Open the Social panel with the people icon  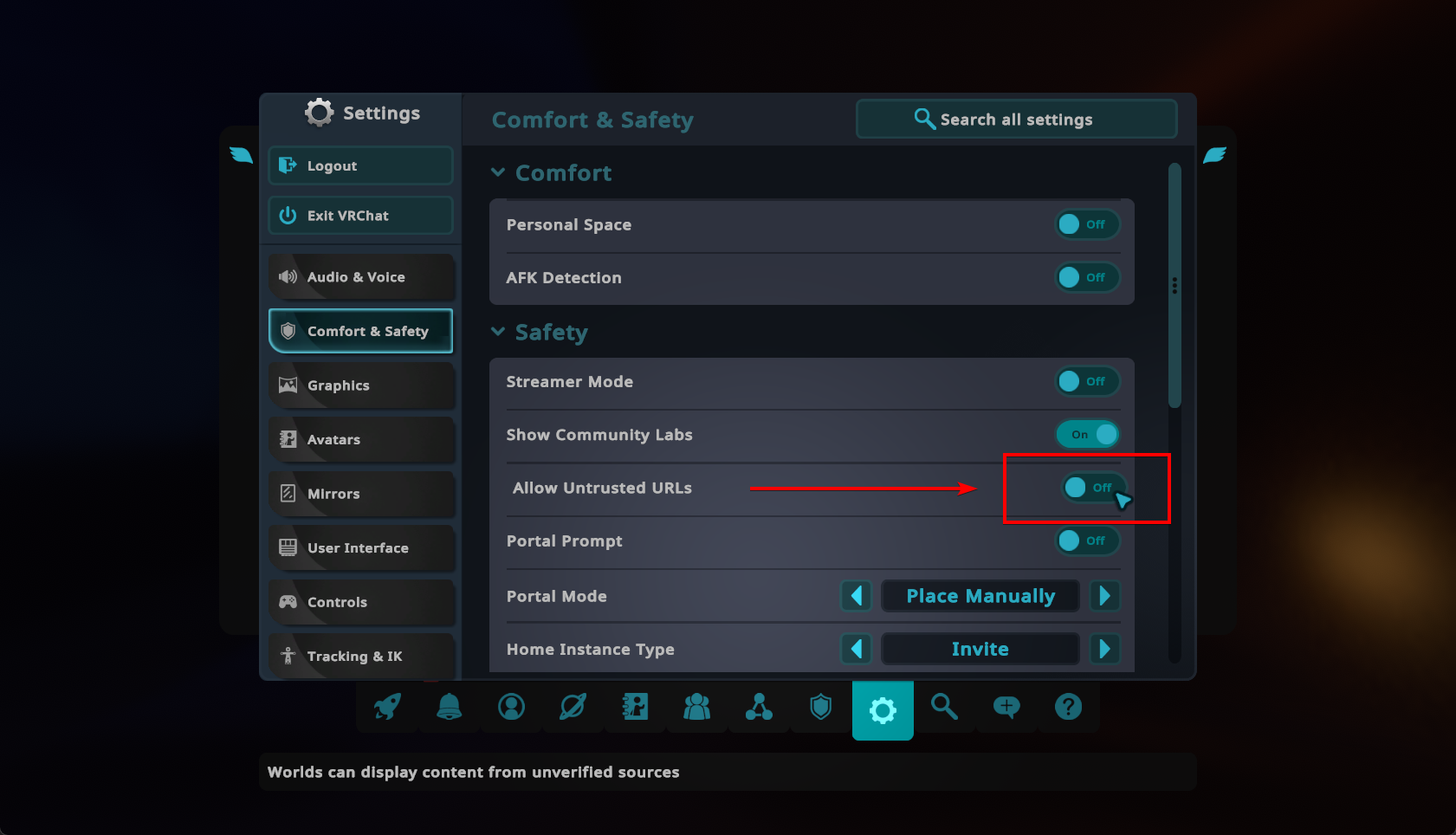(697, 707)
